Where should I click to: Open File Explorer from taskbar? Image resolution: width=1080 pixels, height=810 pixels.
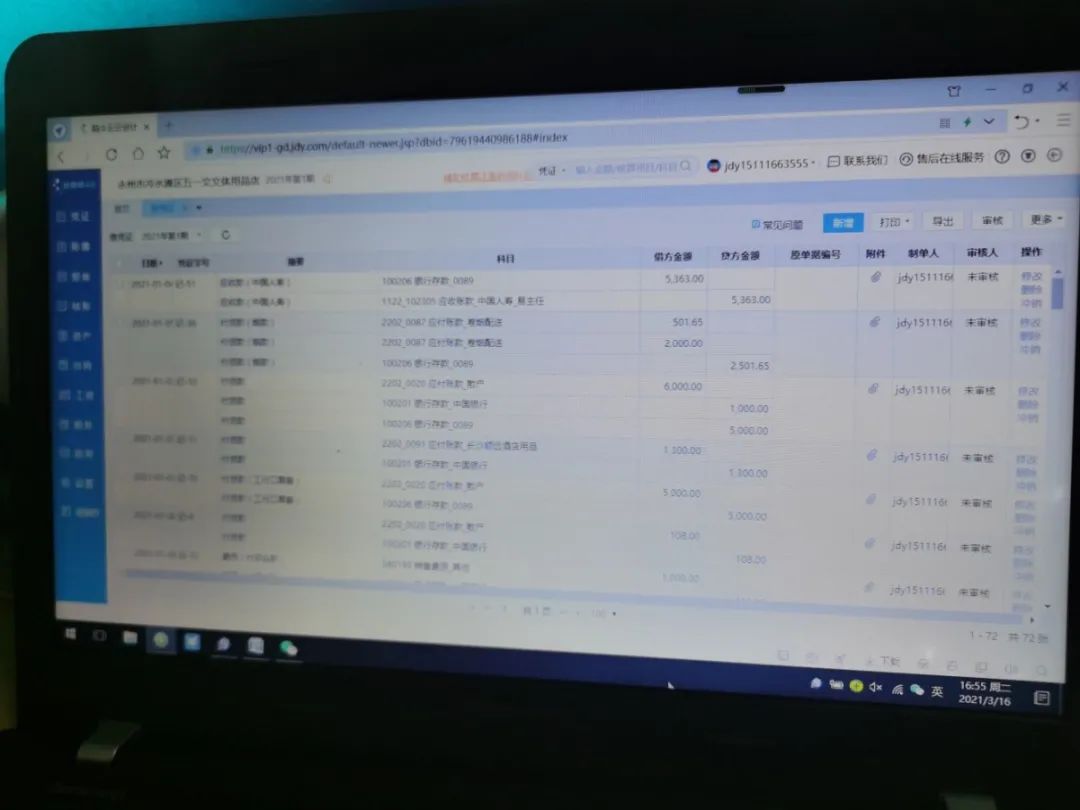(x=129, y=638)
